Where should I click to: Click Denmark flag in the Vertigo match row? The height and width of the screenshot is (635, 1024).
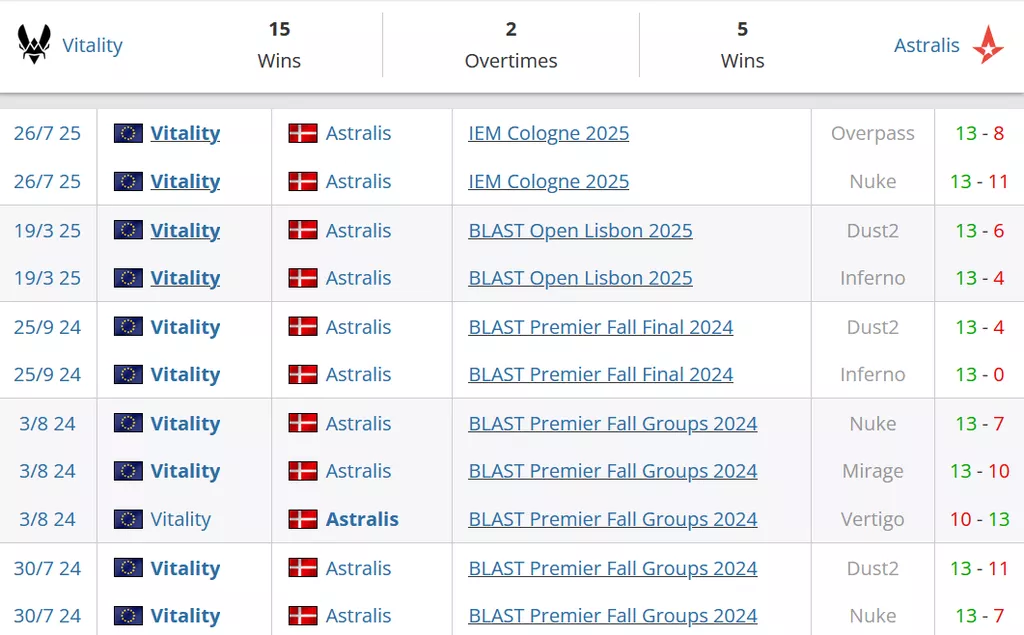(303, 519)
